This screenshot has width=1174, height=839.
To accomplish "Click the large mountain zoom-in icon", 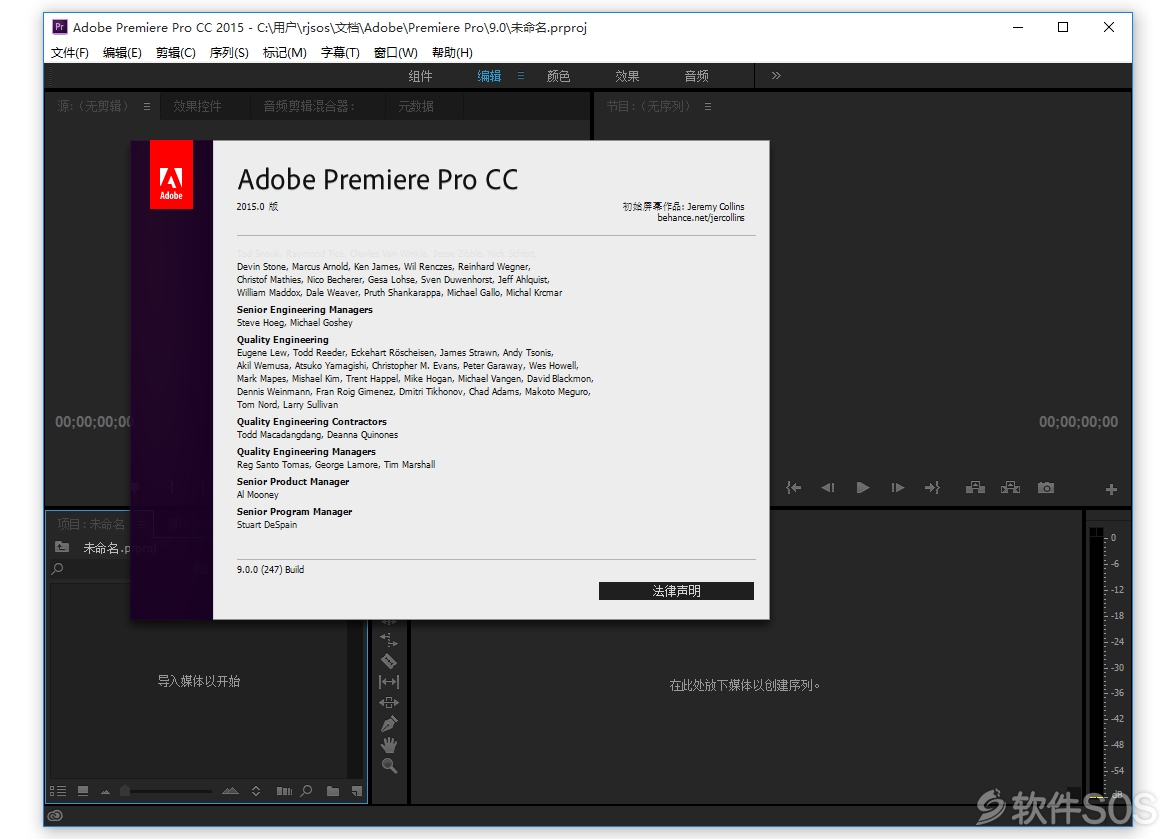I will (231, 791).
